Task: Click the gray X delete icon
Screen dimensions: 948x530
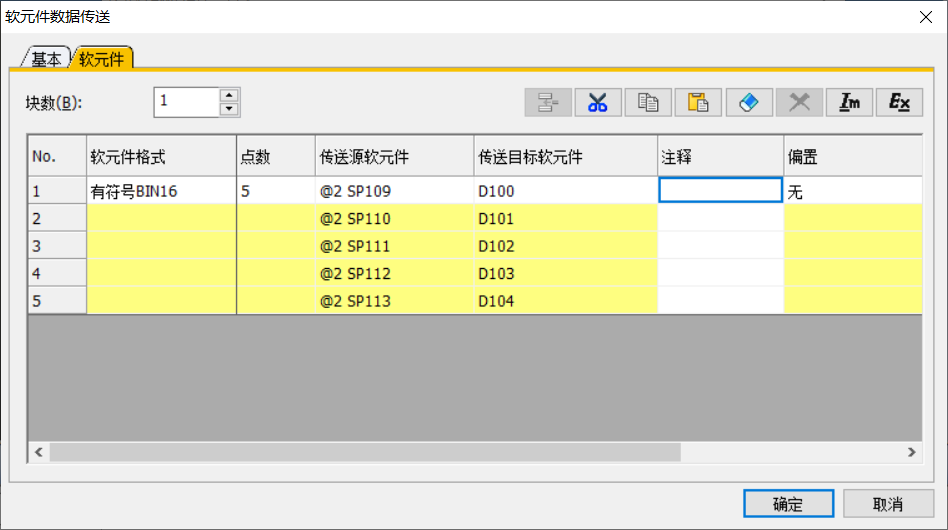Action: (x=799, y=102)
